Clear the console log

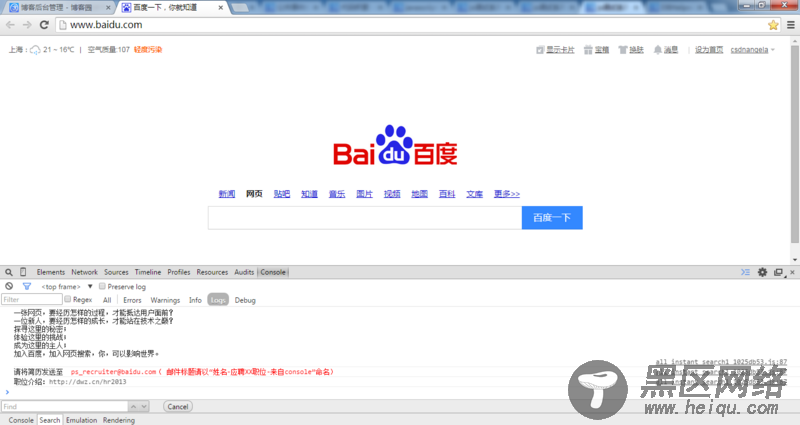[x=9, y=286]
